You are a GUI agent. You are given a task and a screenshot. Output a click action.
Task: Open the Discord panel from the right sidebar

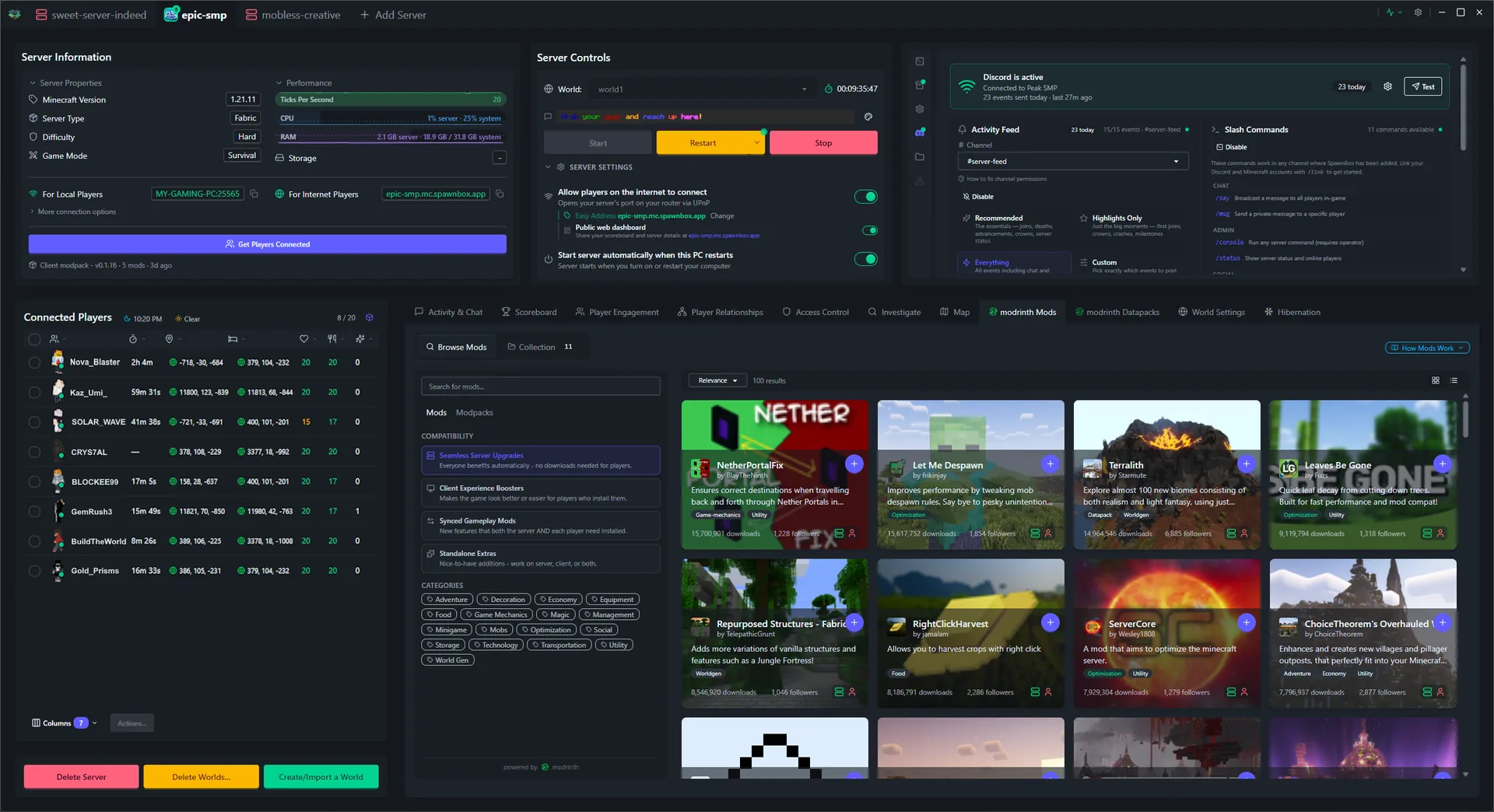pos(921,132)
